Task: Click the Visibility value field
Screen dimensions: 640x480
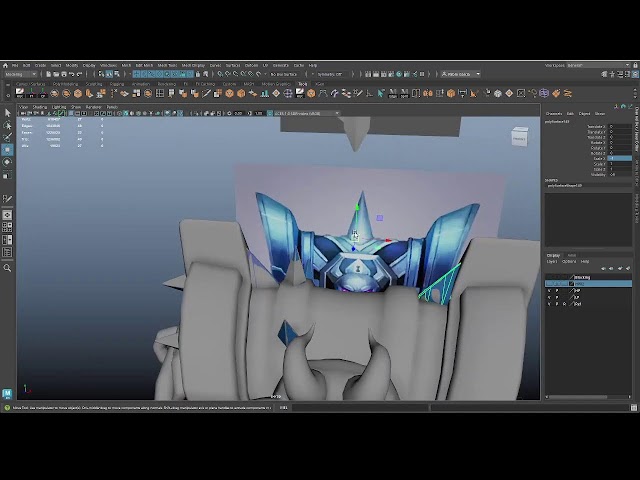Action: point(620,174)
